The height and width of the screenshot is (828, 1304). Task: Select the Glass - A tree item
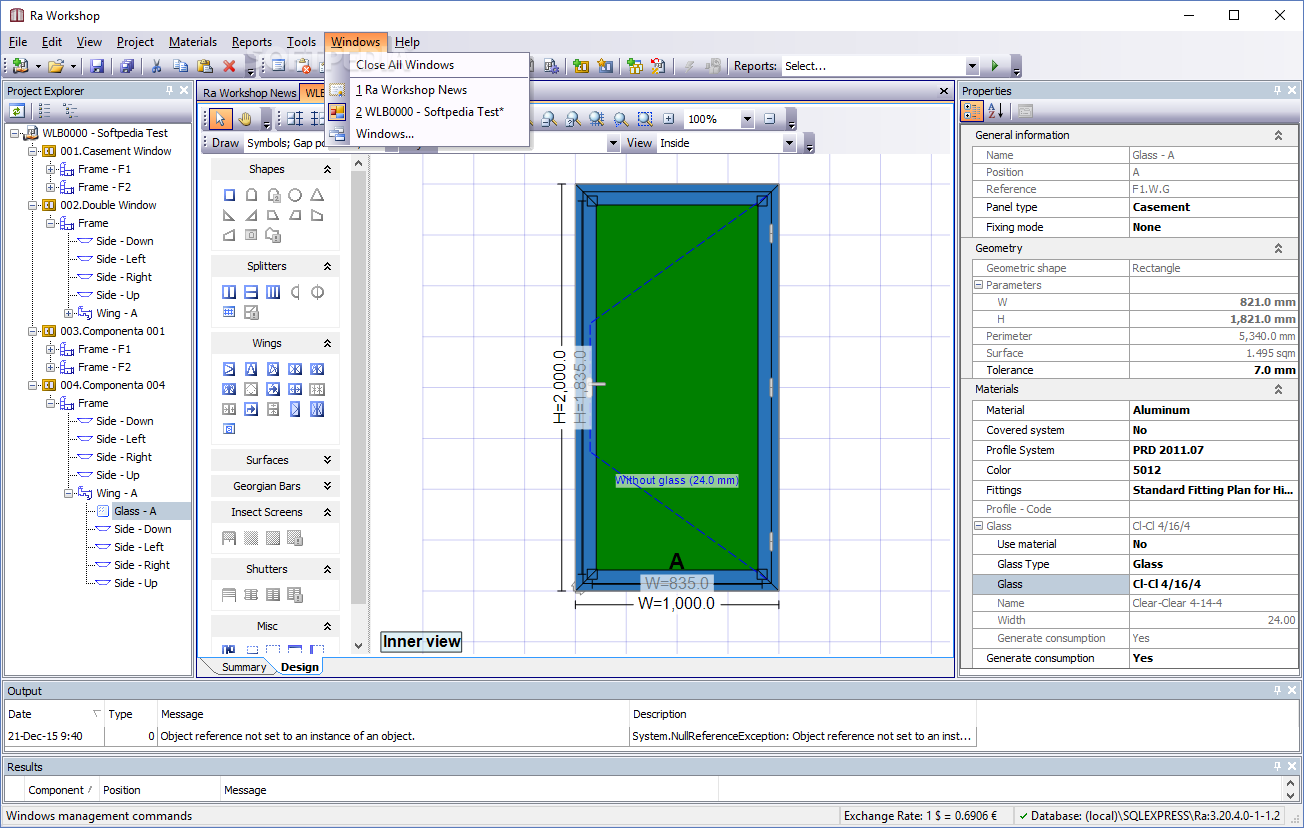pos(134,511)
